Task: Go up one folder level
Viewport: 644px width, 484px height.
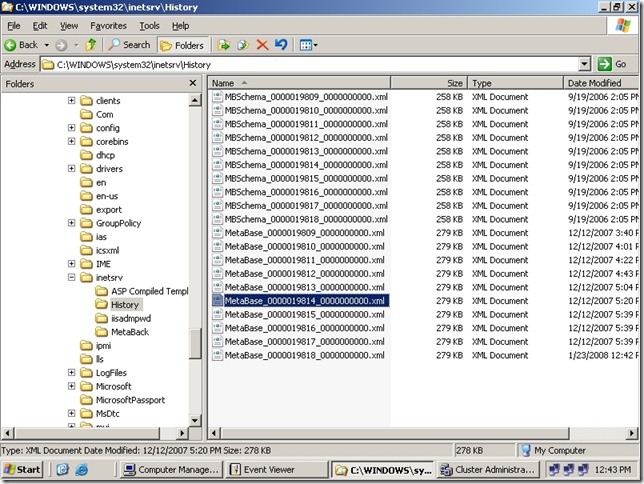Action: click(91, 44)
